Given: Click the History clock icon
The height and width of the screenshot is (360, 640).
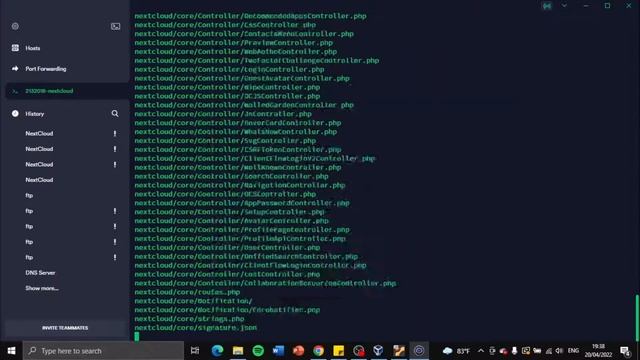Looking at the screenshot, I should click(15, 113).
